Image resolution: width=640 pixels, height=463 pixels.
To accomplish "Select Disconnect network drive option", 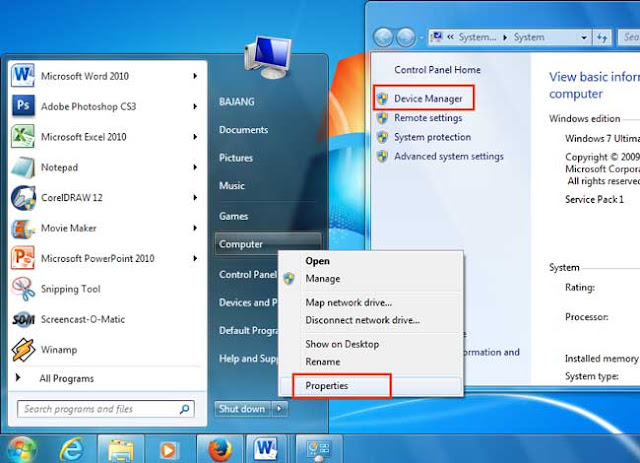I will (x=362, y=320).
